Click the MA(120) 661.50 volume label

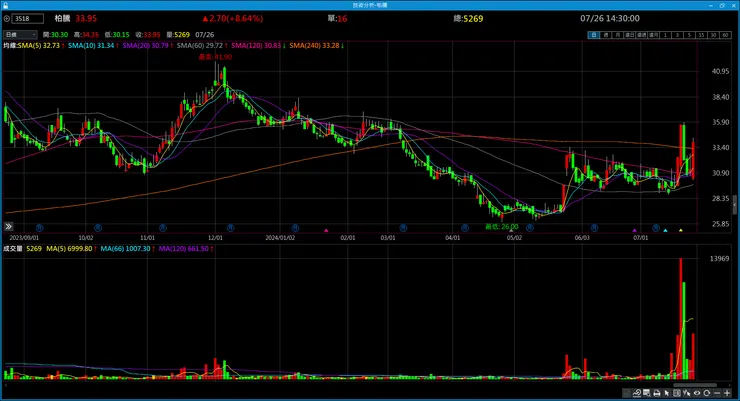point(184,249)
